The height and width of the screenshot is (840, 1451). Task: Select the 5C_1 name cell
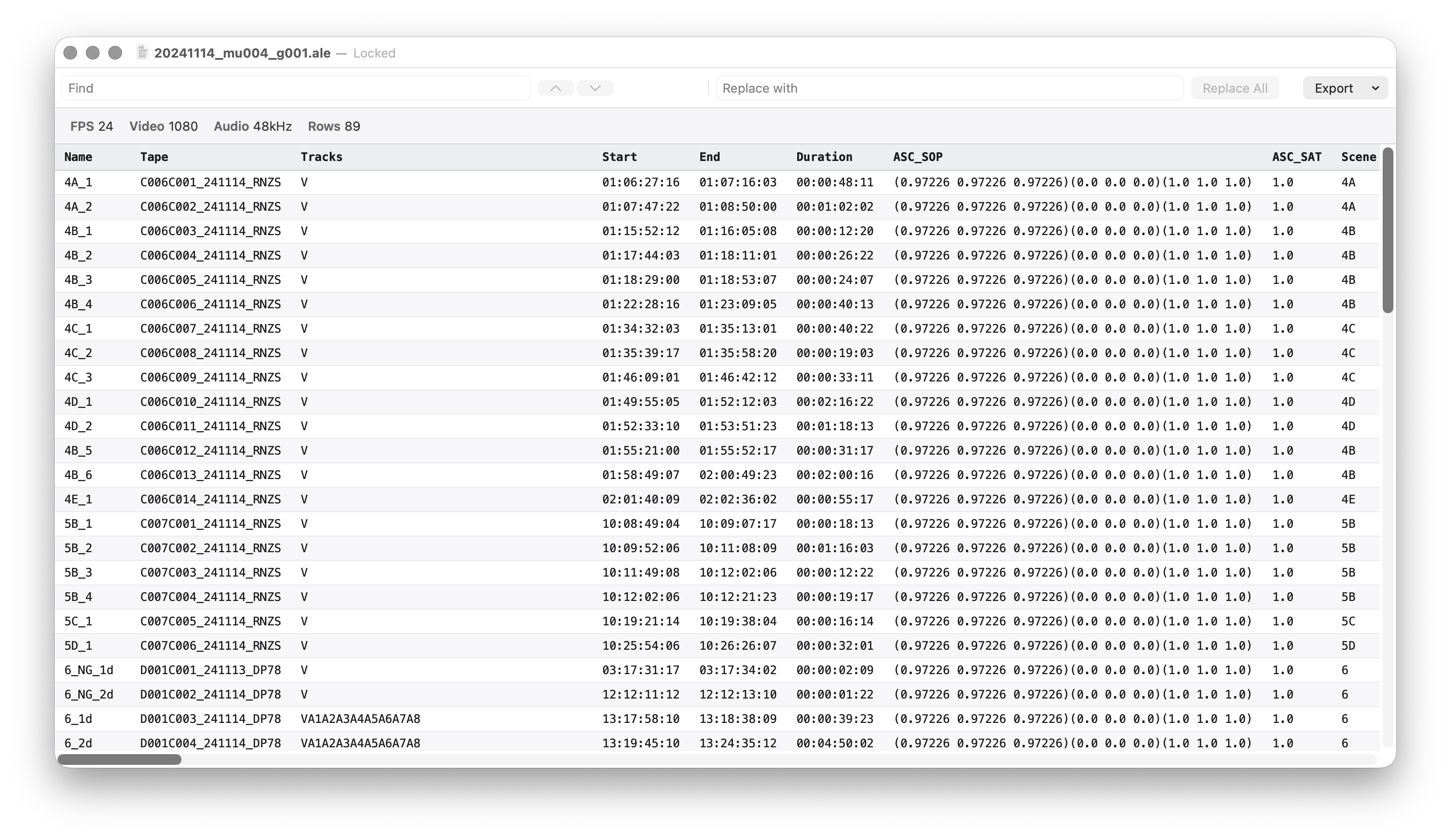pos(79,621)
